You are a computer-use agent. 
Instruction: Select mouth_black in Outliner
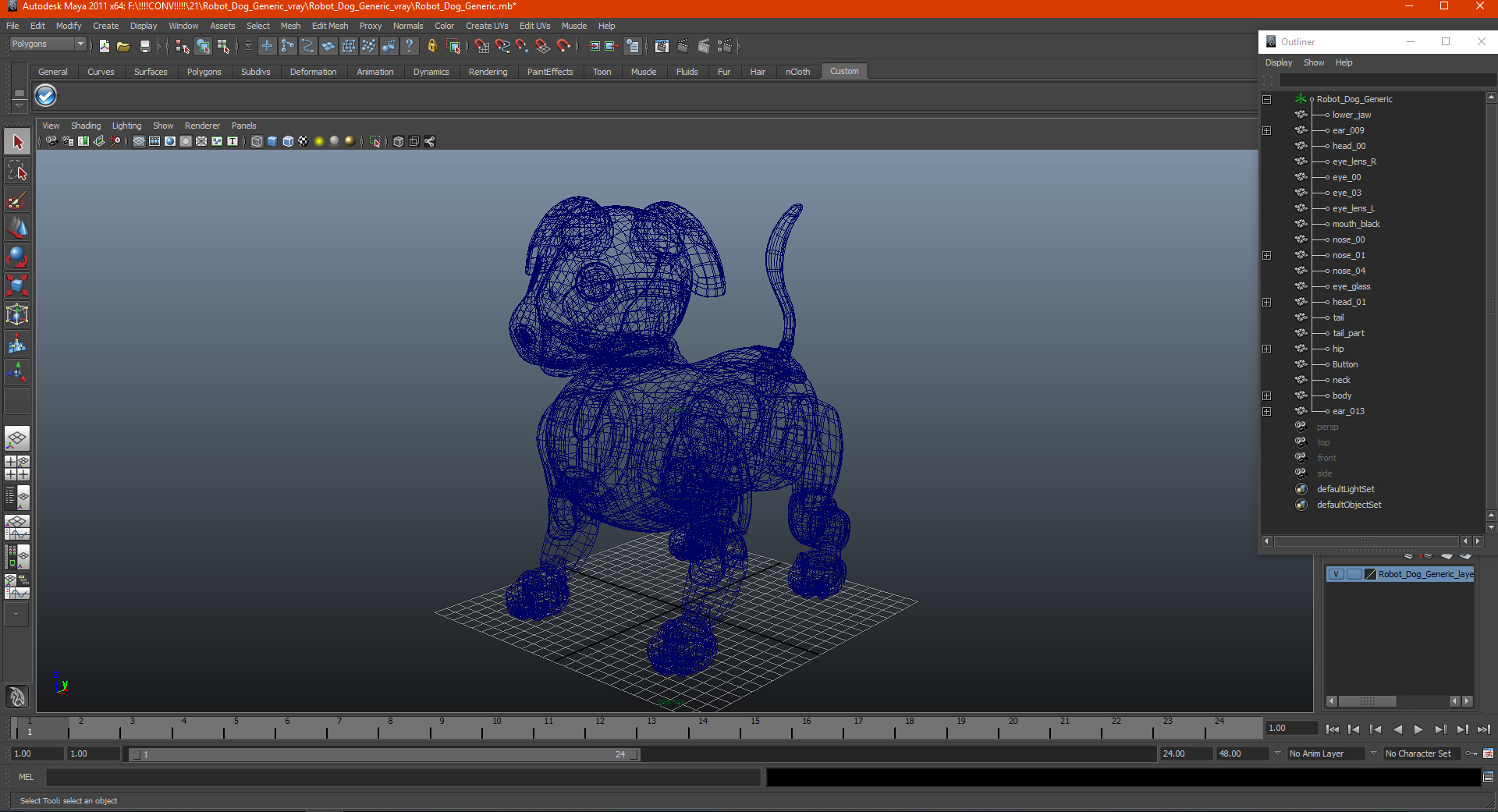point(1356,224)
